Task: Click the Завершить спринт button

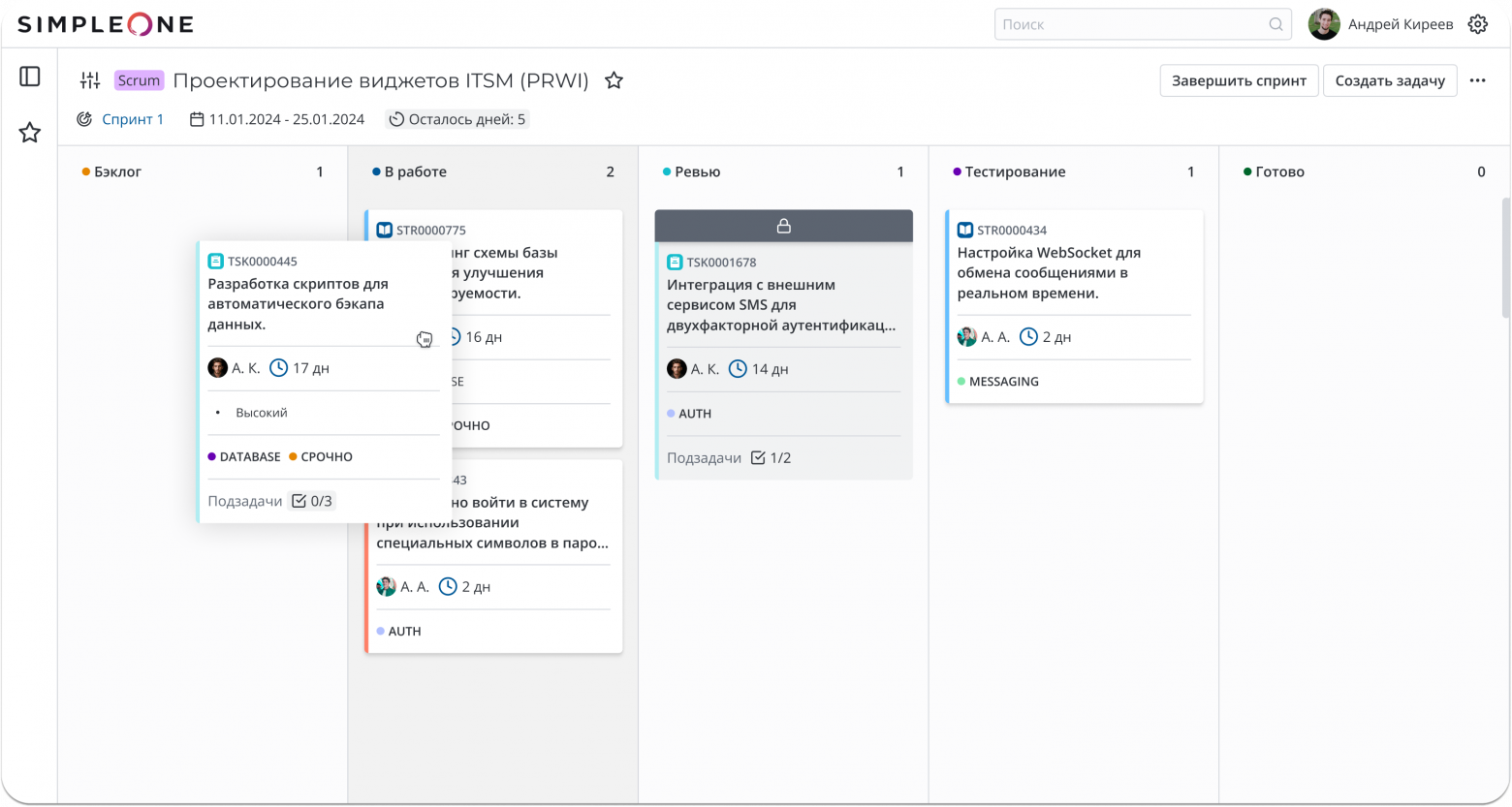Action: click(x=1239, y=80)
